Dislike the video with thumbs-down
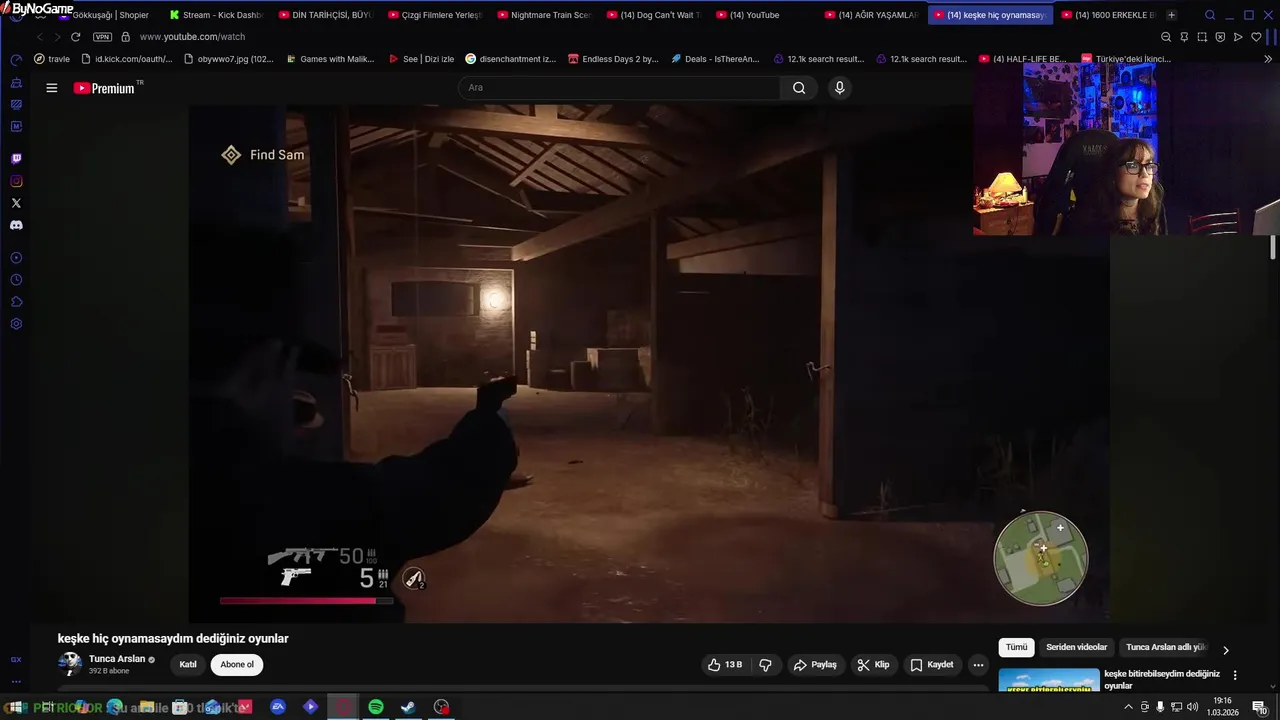Image resolution: width=1280 pixels, height=720 pixels. (766, 665)
